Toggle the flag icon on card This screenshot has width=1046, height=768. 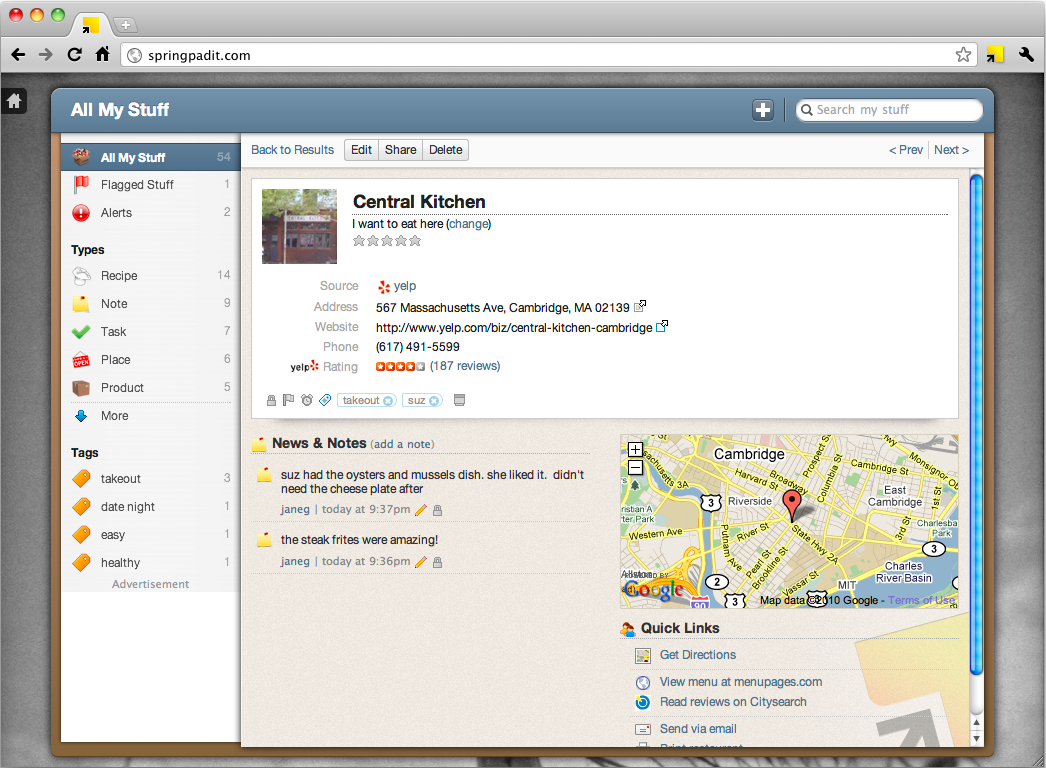point(288,400)
